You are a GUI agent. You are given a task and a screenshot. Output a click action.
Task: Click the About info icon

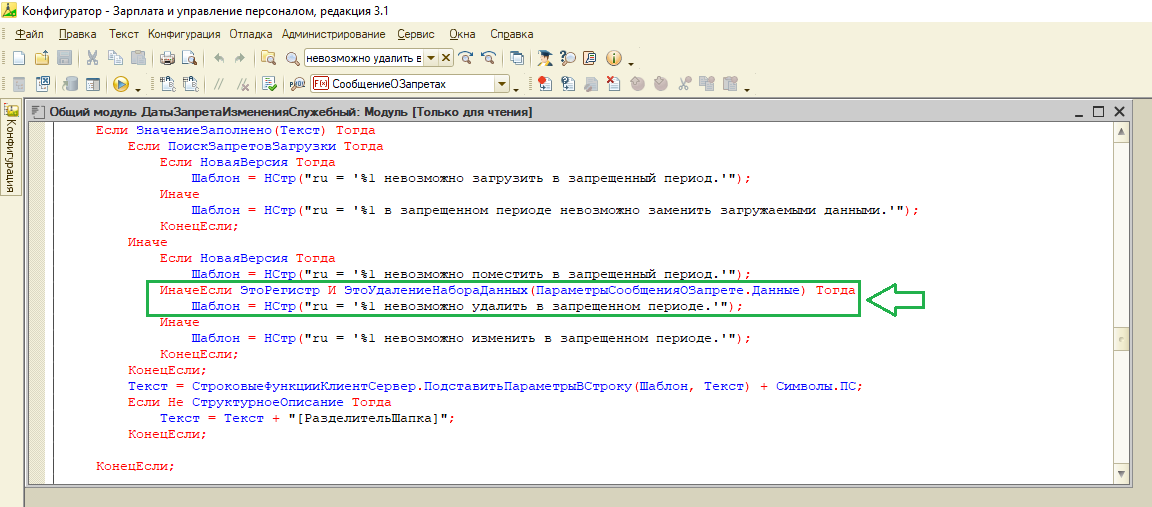coord(613,58)
